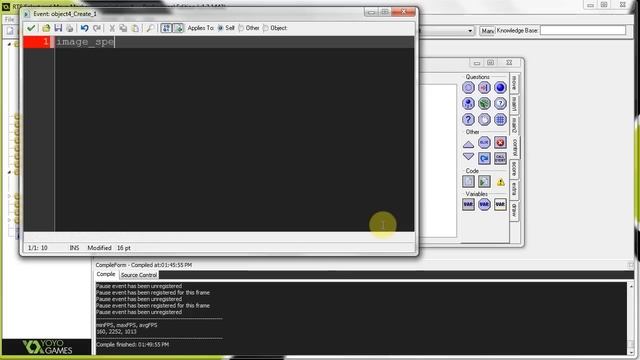
Task: Switch to the score actions tab
Action: (514, 169)
